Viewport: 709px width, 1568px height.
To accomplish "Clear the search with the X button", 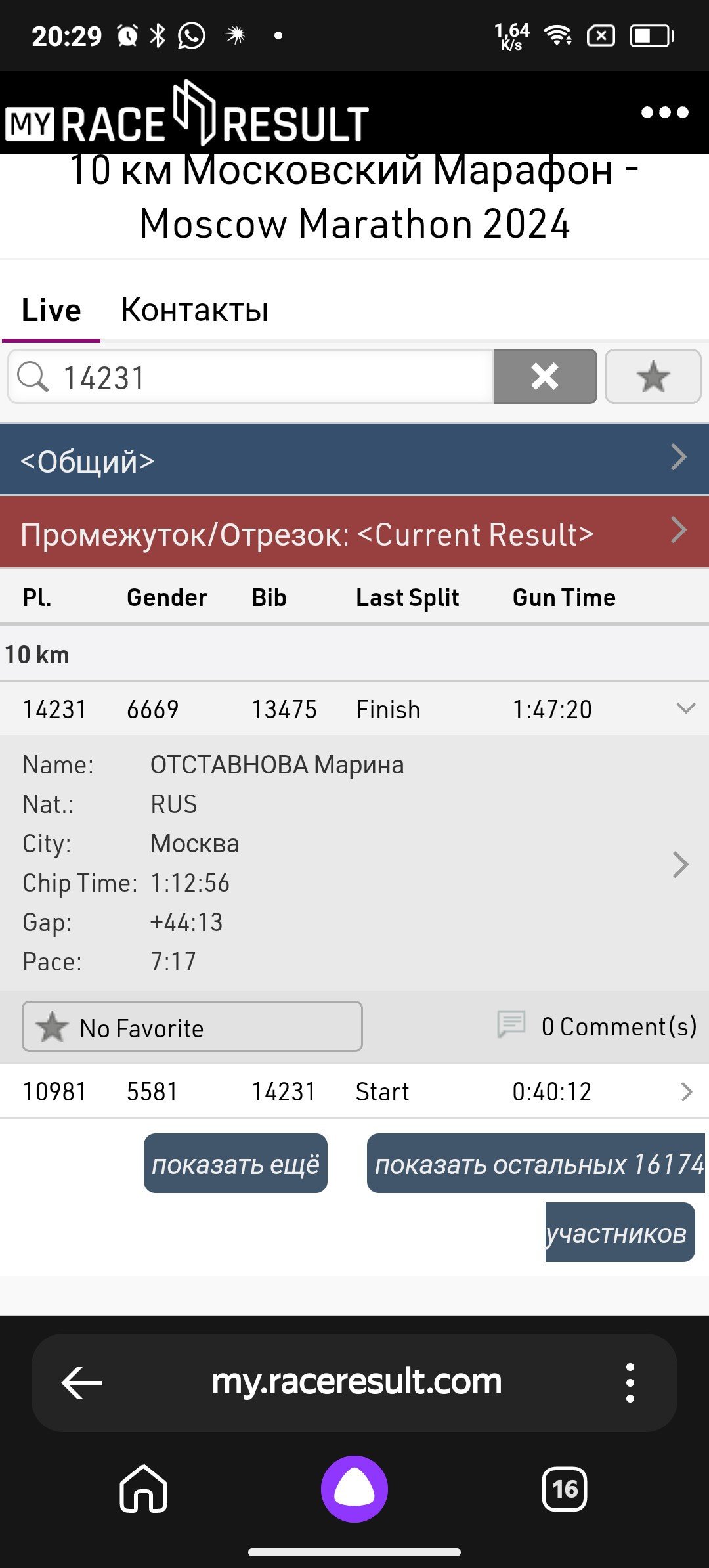I will coord(545,376).
